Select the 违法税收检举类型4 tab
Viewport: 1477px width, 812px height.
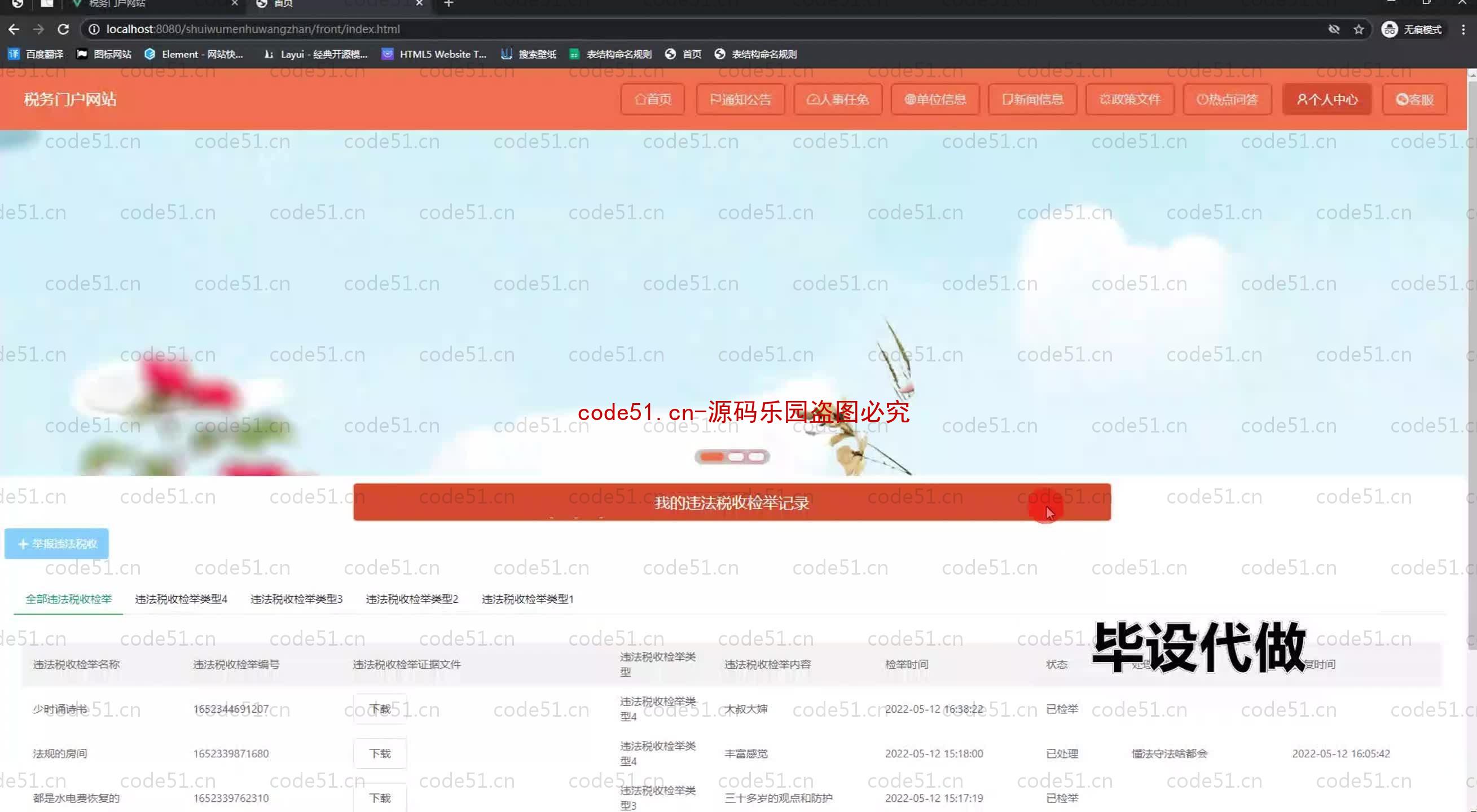pos(180,598)
